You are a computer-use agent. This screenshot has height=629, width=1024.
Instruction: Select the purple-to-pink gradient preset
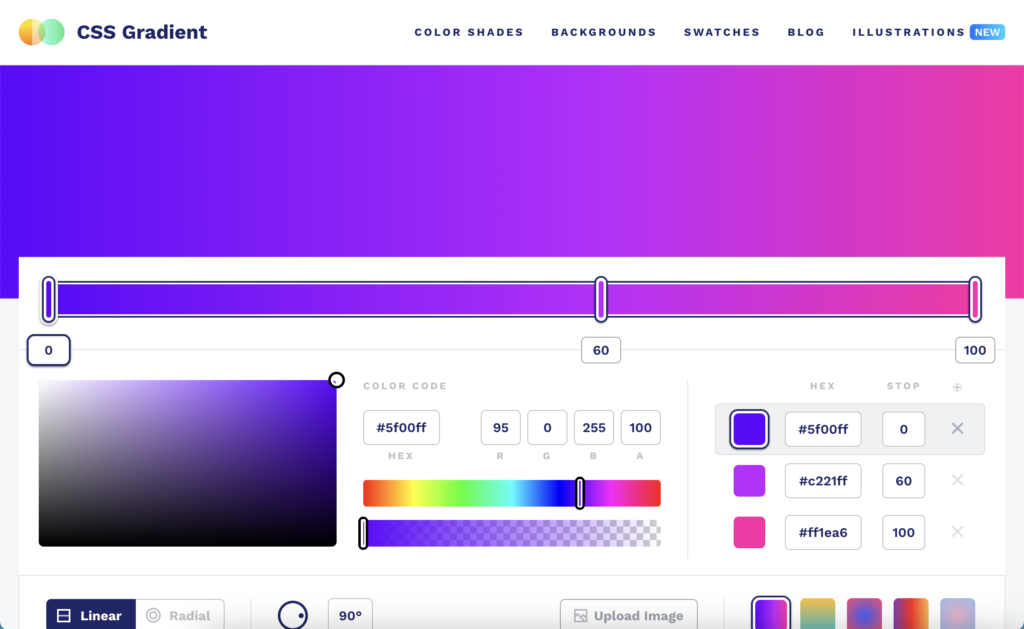(x=771, y=613)
